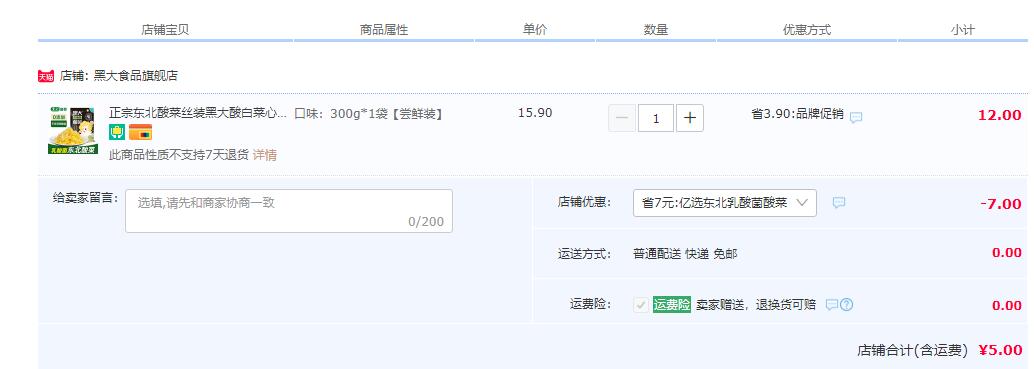This screenshot has width=1034, height=369.
Task: Click the 数量 column header
Action: click(x=656, y=30)
